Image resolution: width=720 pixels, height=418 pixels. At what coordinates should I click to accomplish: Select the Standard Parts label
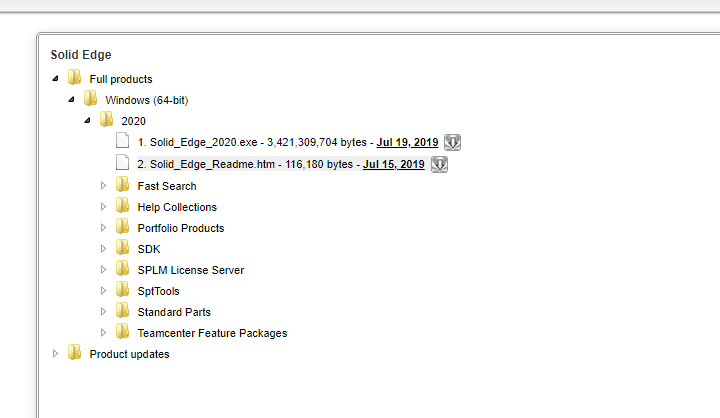[x=174, y=312]
